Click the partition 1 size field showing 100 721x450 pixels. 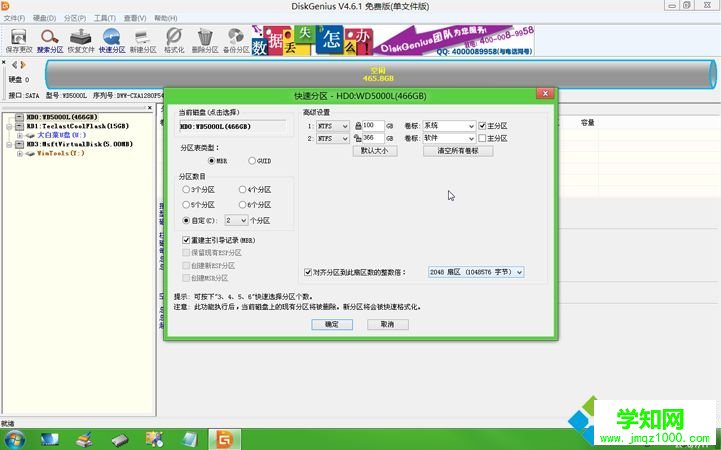click(x=373, y=125)
